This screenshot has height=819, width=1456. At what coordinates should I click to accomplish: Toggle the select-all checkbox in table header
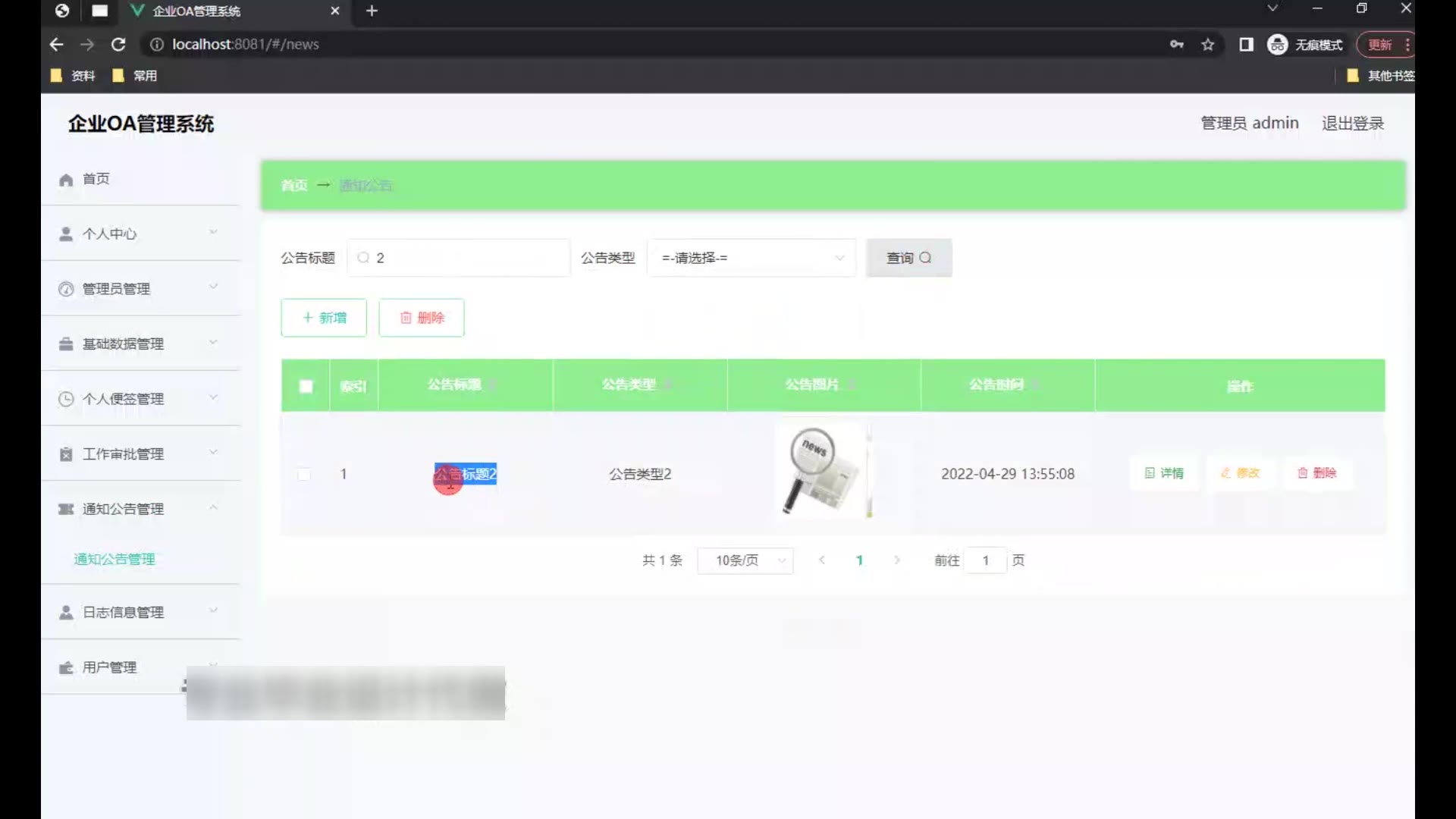(x=306, y=386)
